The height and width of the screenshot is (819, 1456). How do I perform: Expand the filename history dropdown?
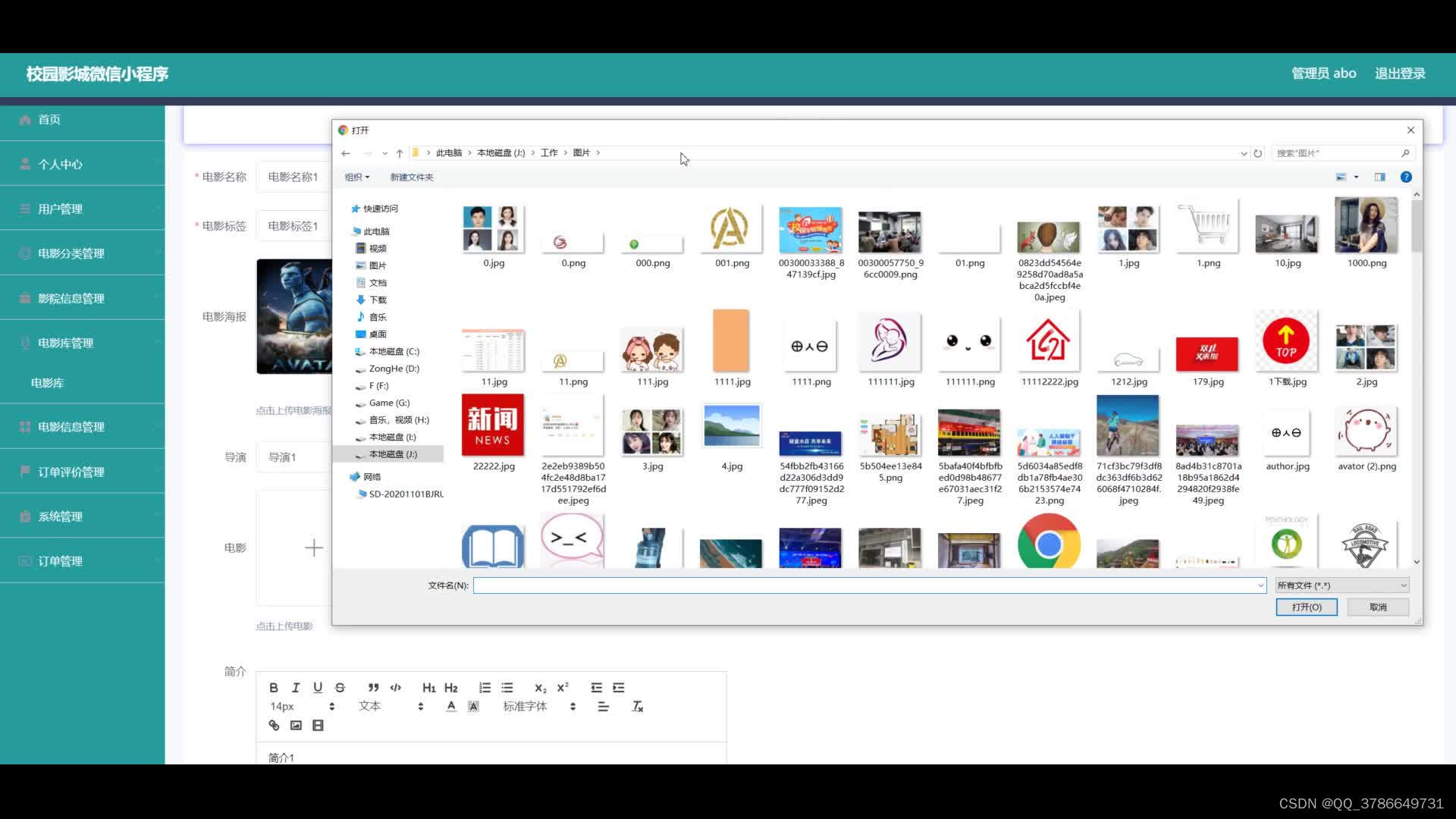(x=1260, y=585)
